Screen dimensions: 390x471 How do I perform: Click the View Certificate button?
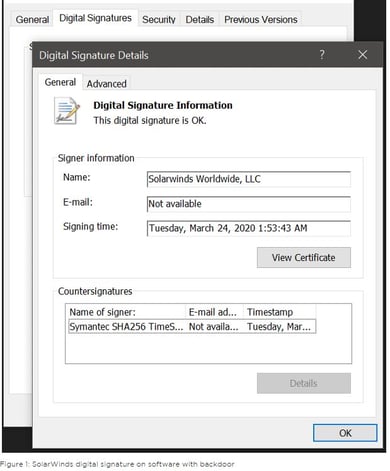(x=304, y=257)
